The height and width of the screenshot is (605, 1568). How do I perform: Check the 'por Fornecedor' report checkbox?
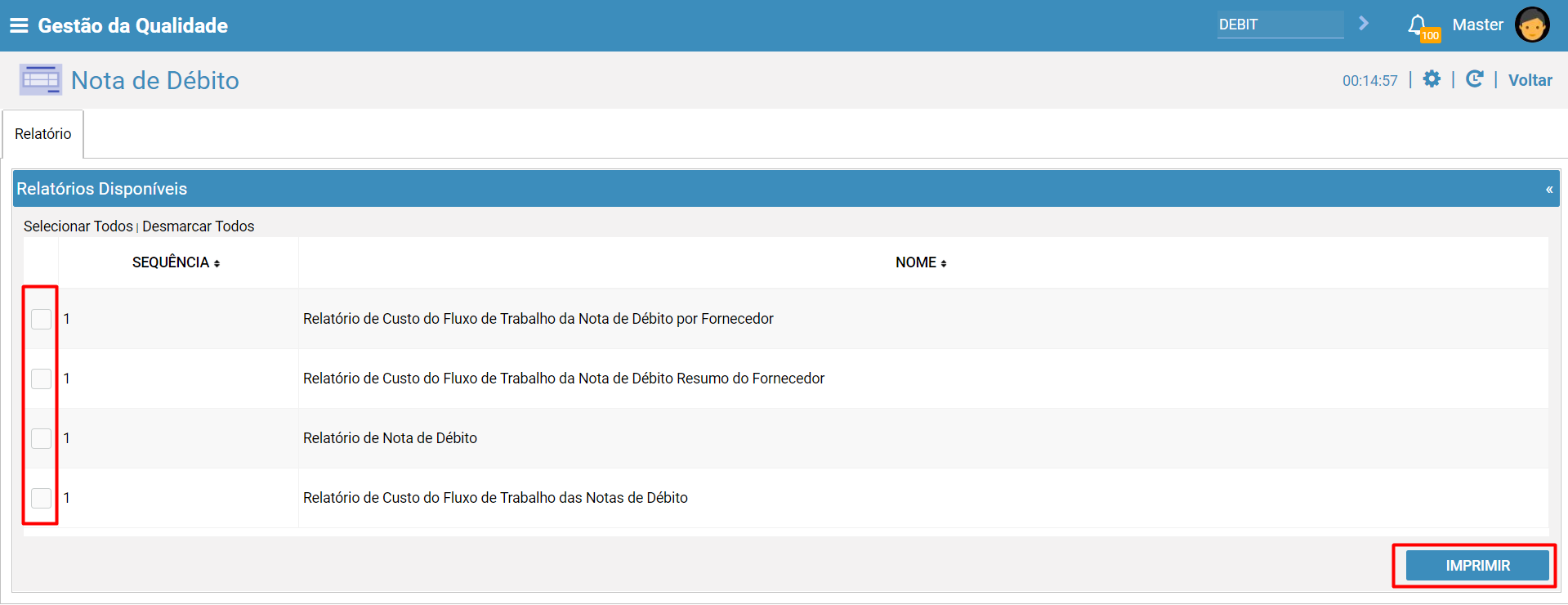coord(41,319)
